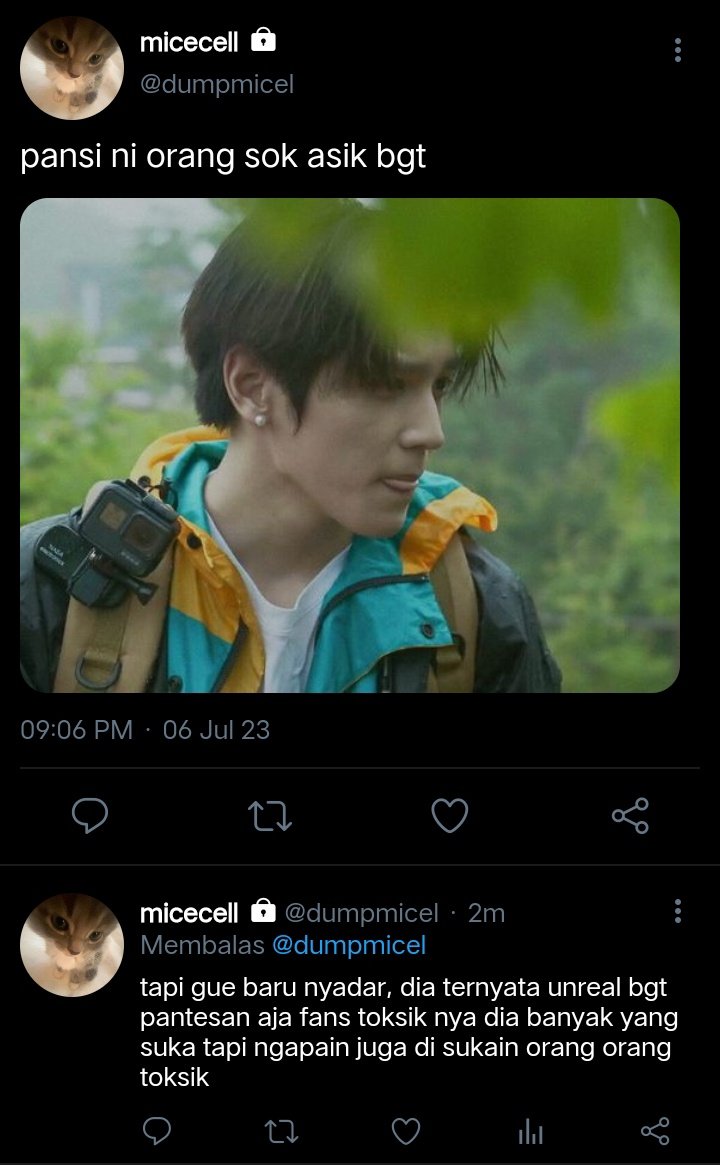Open the reply tweet text body
This screenshot has height=1165, width=720.
tap(409, 1032)
